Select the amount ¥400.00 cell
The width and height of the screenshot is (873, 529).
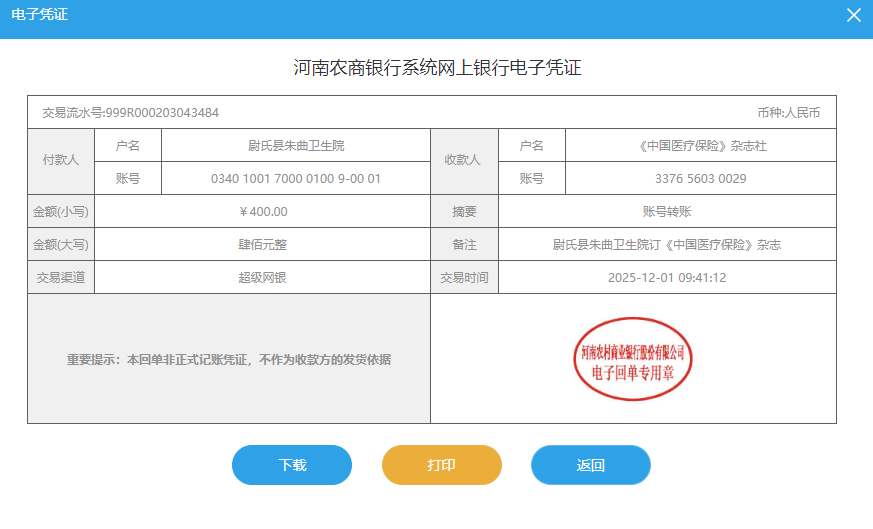pos(263,212)
